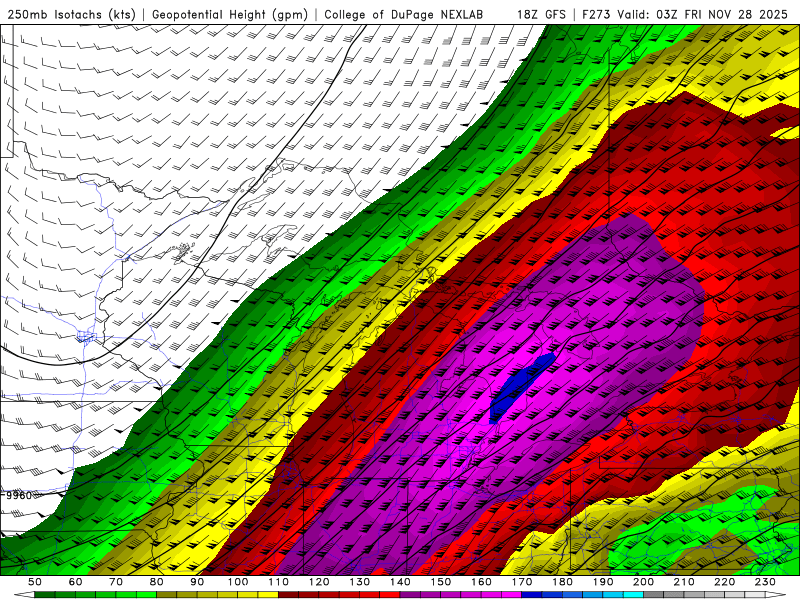Click legend value 130
This screenshot has height=600, width=800.
point(360,582)
